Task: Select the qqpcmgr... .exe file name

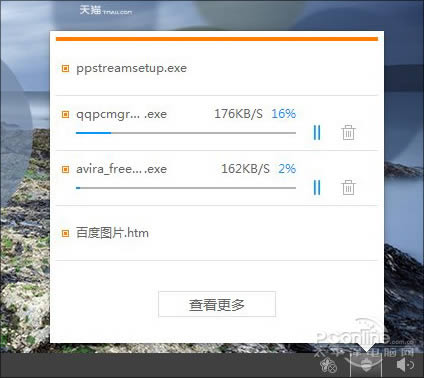Action: pyautogui.click(x=121, y=114)
